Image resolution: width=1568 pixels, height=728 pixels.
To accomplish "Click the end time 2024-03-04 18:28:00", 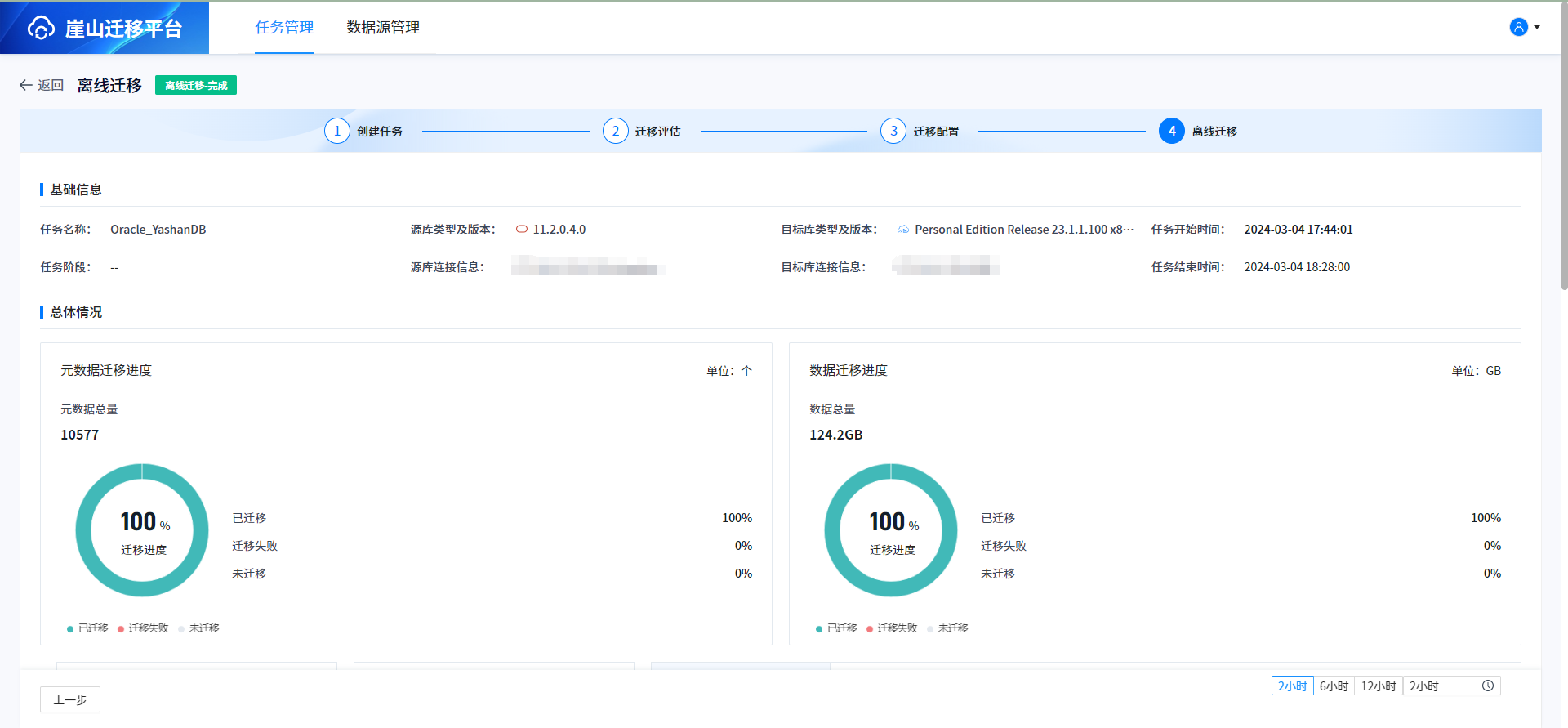I will pos(1297,267).
